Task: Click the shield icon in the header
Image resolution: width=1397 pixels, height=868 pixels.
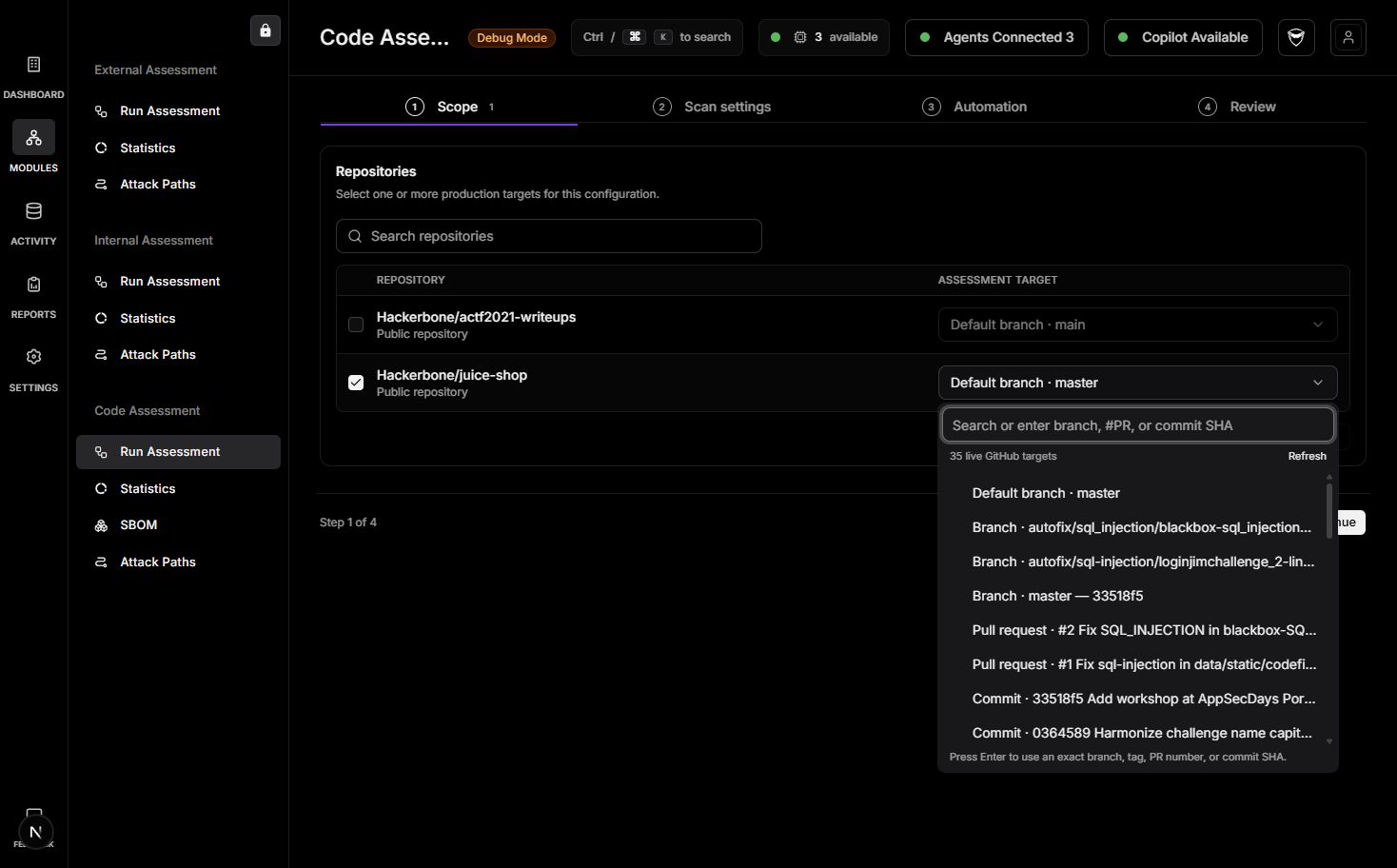Action: coord(1296,37)
